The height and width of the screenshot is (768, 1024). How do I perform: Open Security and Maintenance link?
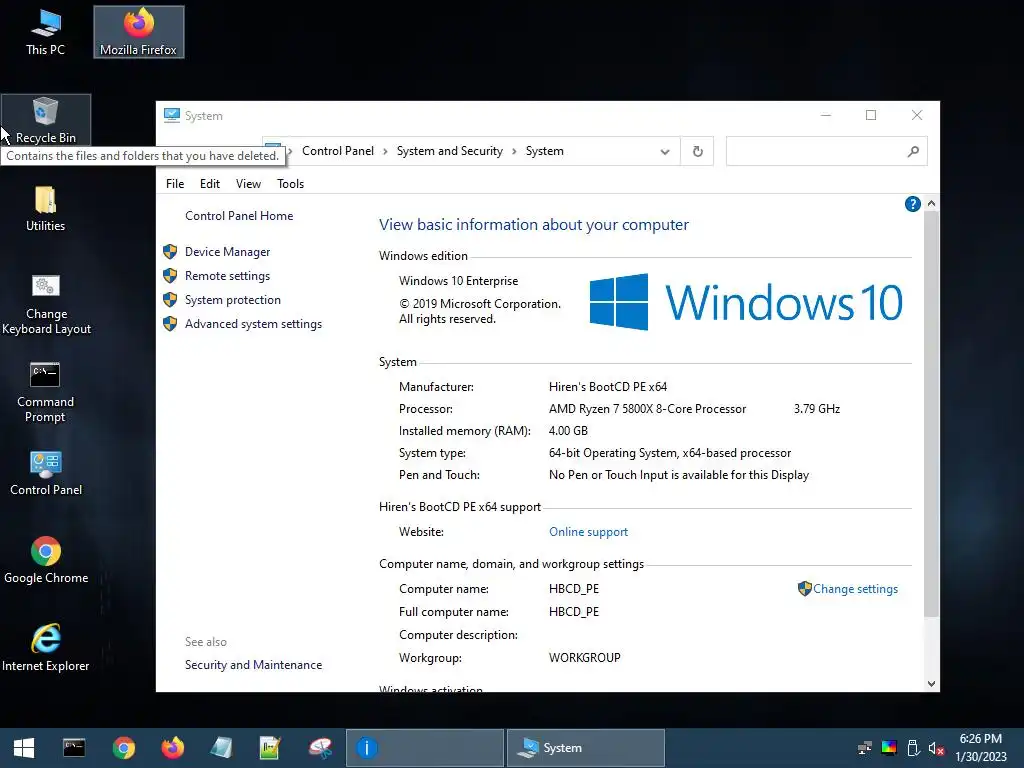click(x=253, y=665)
